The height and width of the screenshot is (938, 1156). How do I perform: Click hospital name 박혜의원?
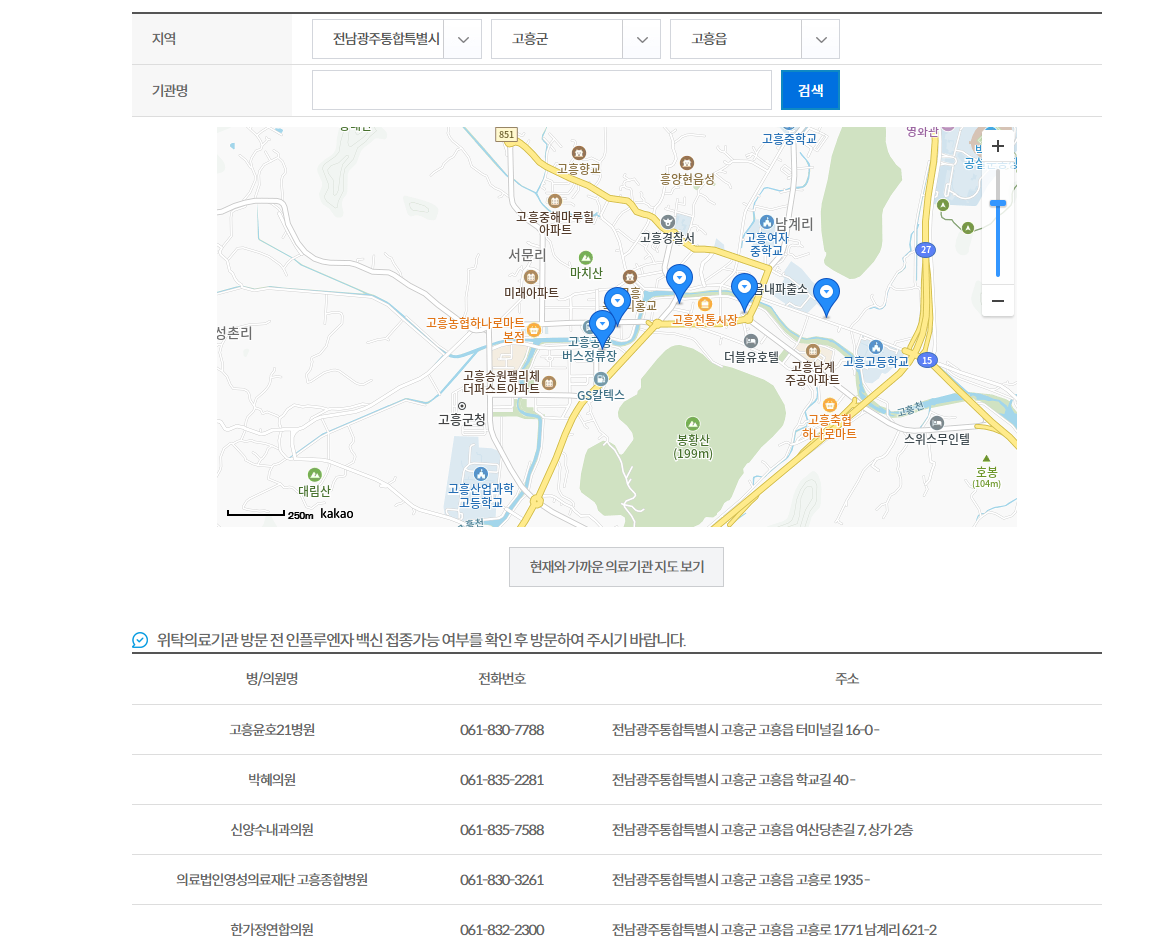click(272, 779)
